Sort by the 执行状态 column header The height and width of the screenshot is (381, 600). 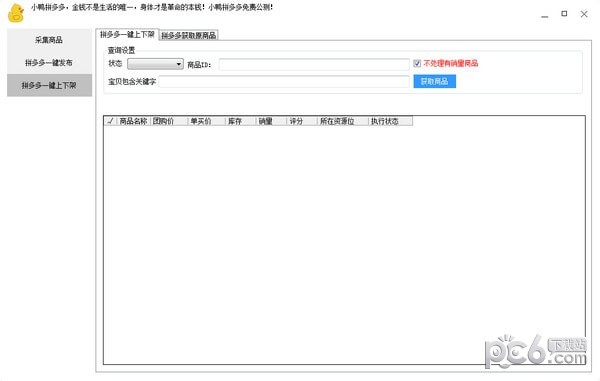pos(390,121)
